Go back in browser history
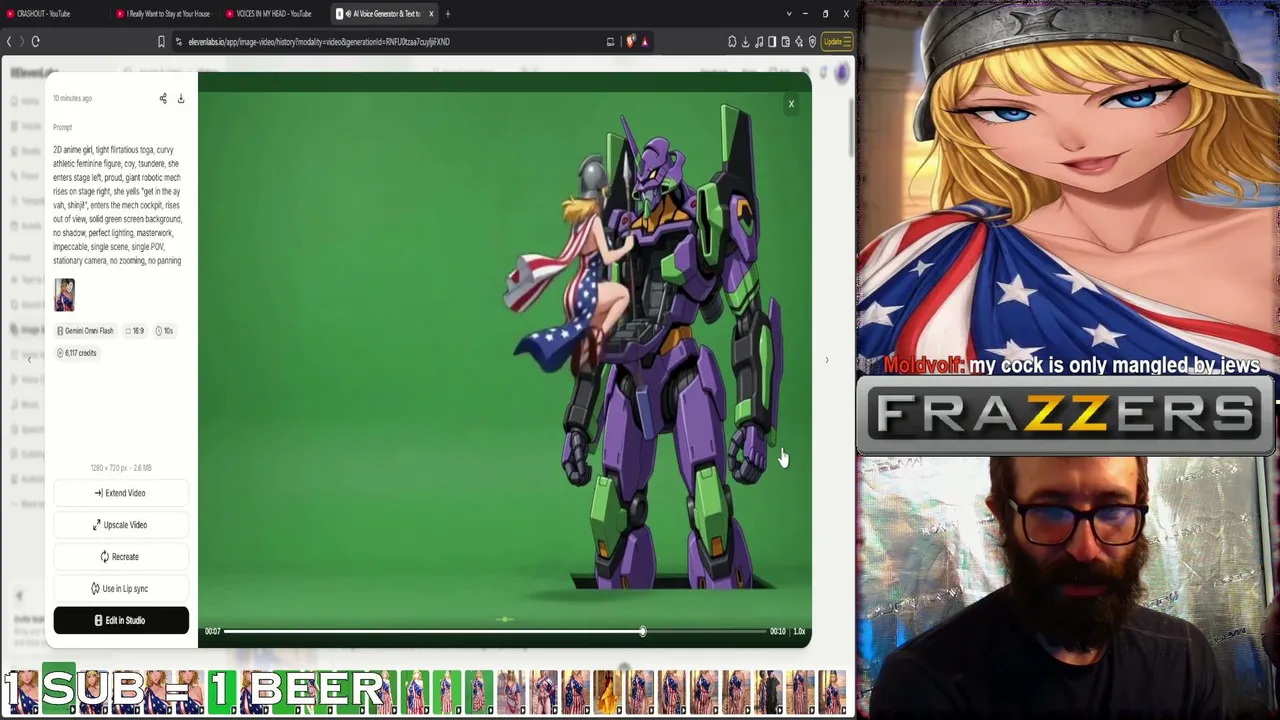1280x720 pixels. pos(9,41)
